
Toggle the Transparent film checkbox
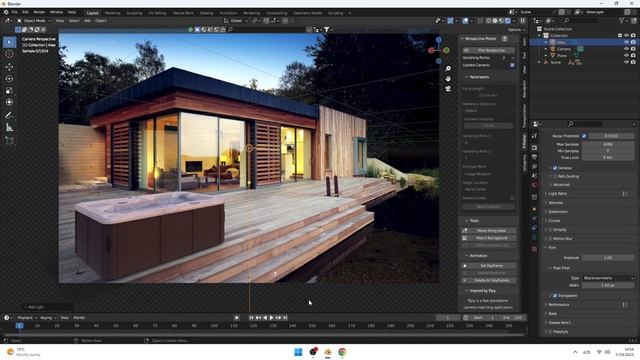[x=555, y=296]
